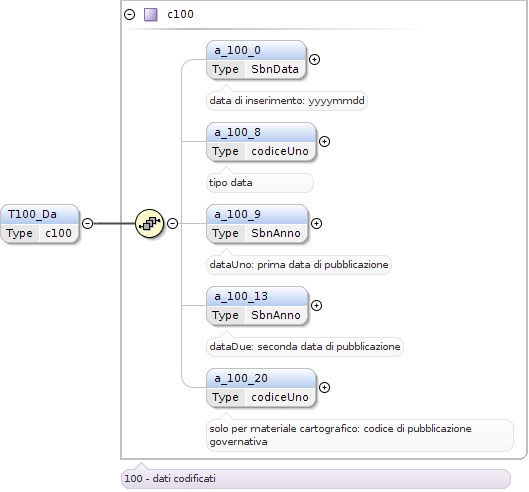Select the a_100_20 element header

point(261,378)
